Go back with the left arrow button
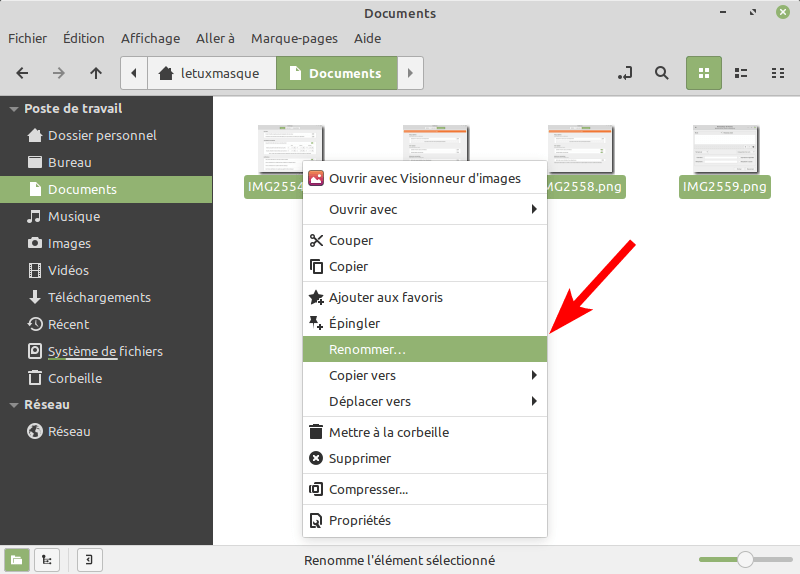 [x=22, y=73]
